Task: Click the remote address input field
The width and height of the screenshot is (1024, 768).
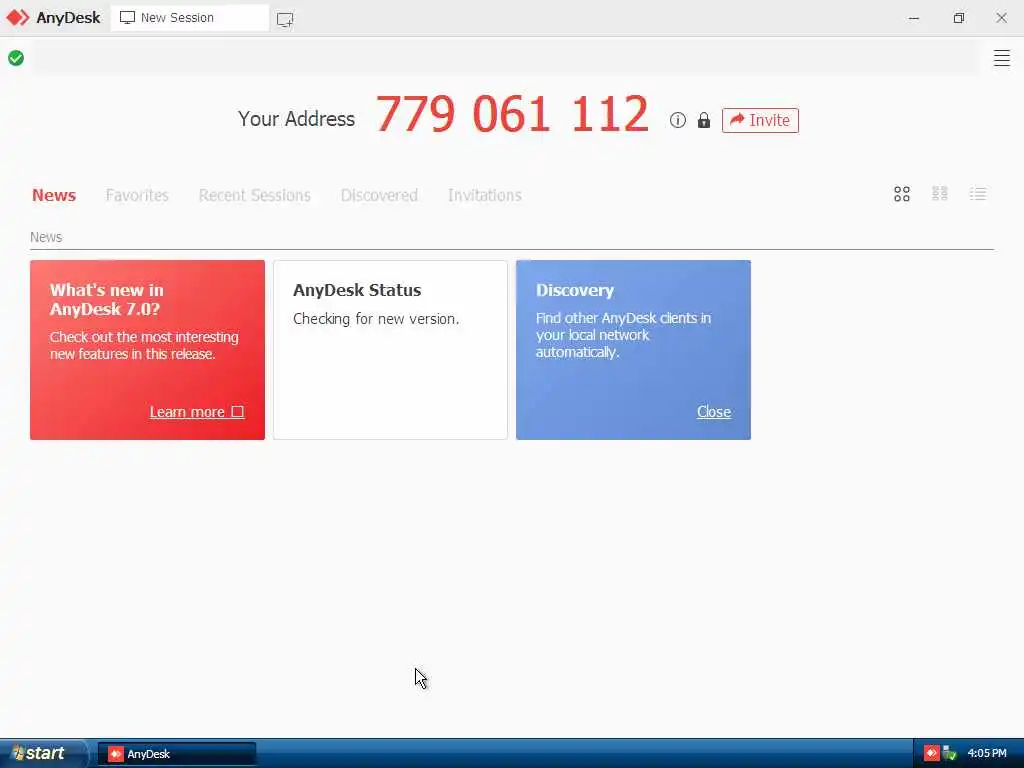Action: click(505, 58)
